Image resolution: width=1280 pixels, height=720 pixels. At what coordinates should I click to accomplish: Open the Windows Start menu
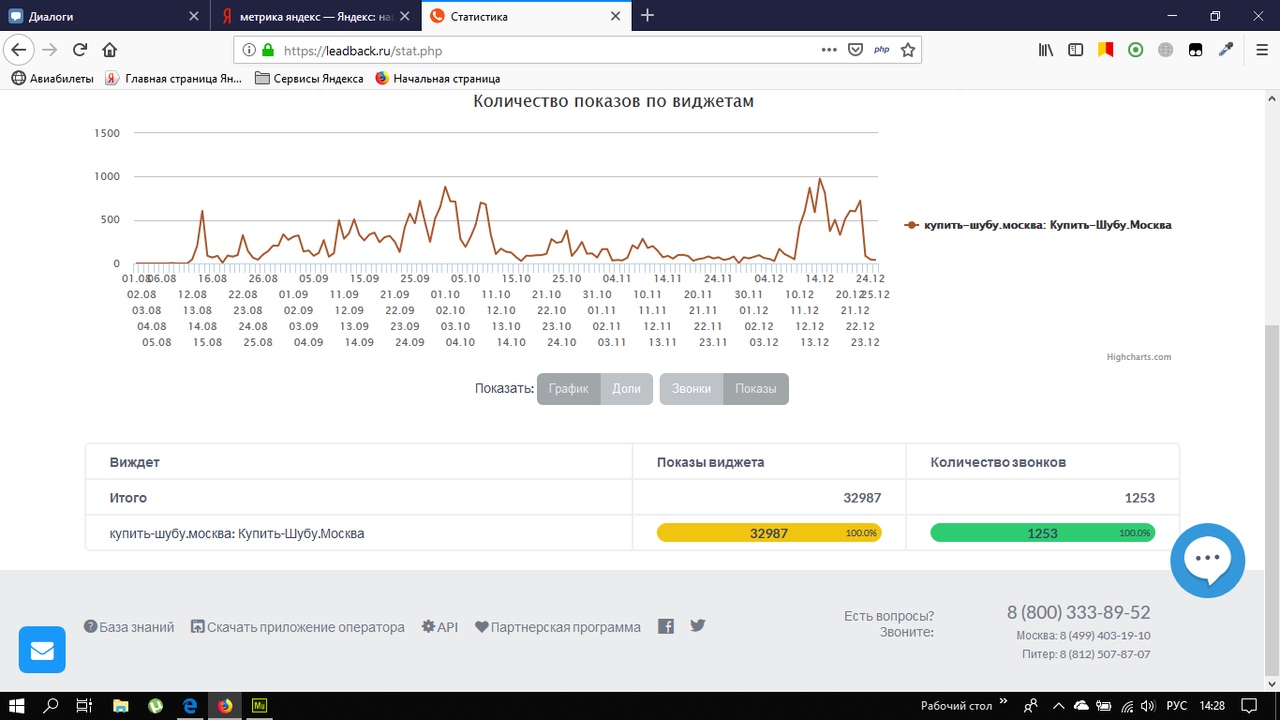(17, 705)
